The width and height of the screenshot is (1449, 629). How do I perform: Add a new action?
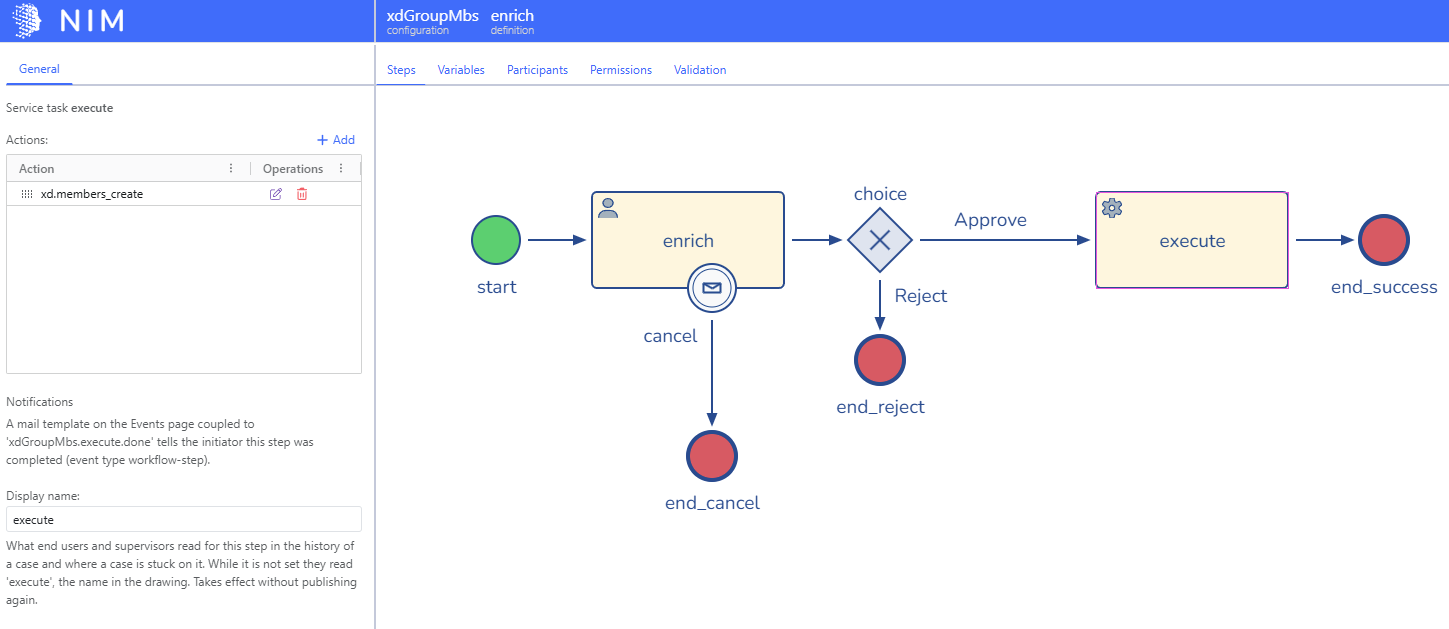[336, 140]
